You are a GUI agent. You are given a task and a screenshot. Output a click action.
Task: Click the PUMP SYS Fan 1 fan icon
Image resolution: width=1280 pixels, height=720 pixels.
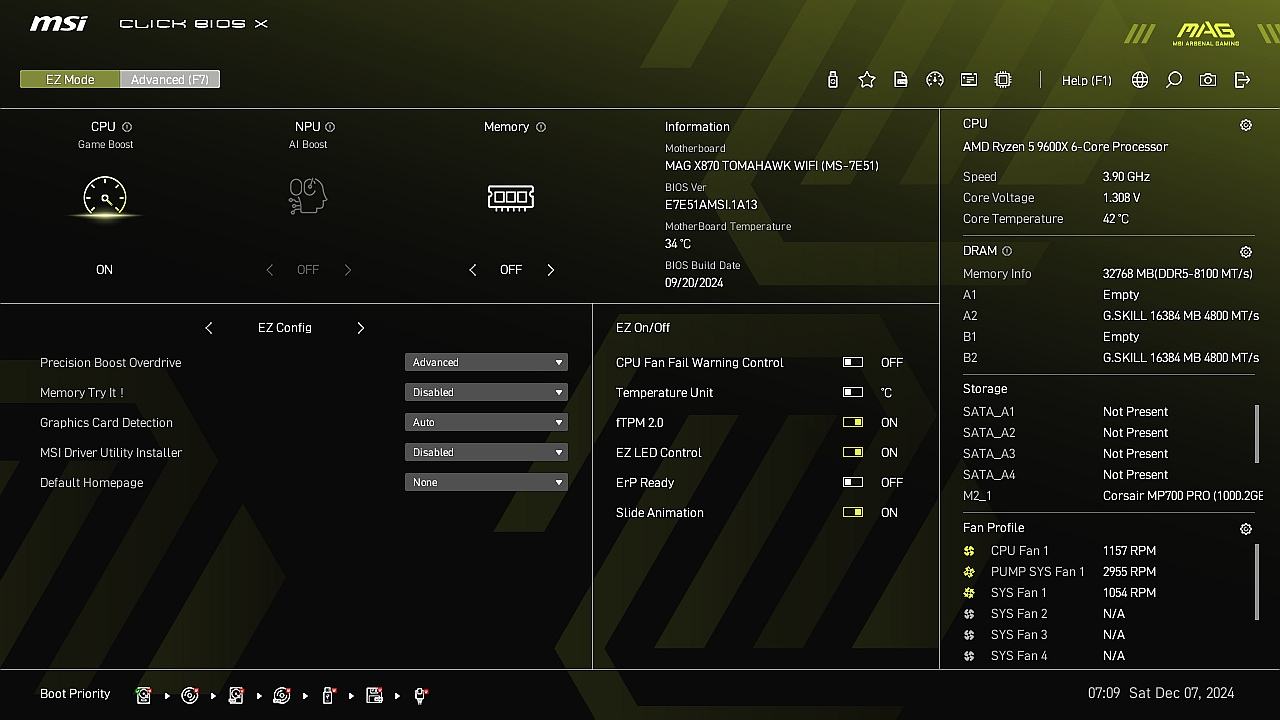969,572
